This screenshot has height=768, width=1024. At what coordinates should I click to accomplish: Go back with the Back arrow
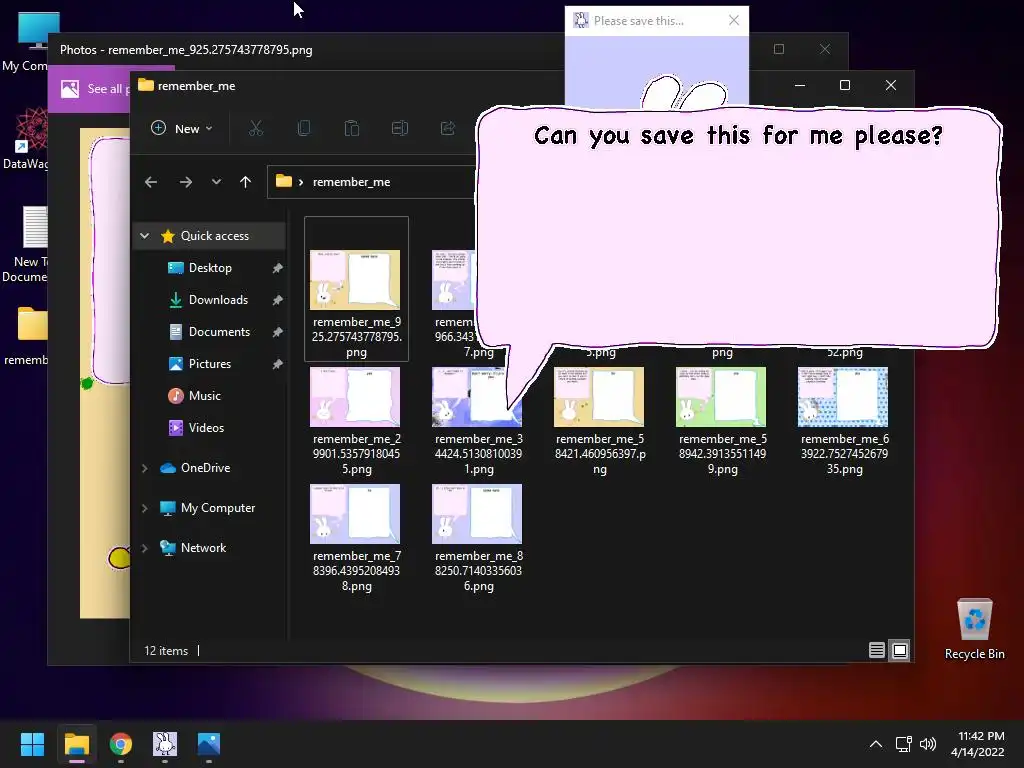[151, 182]
